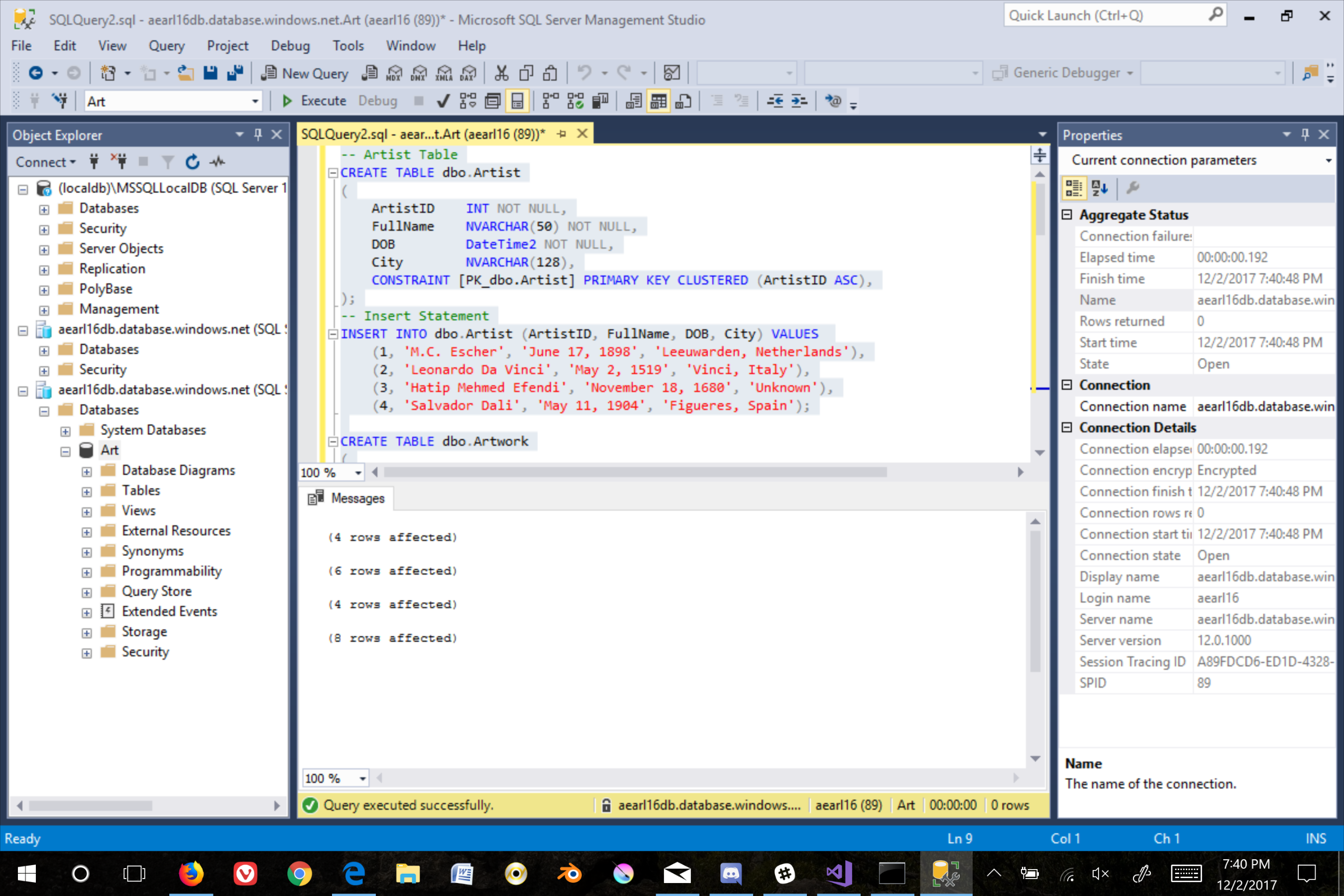This screenshot has width=1344, height=896.
Task: Open the Art database selector dropdown
Action: pos(255,102)
